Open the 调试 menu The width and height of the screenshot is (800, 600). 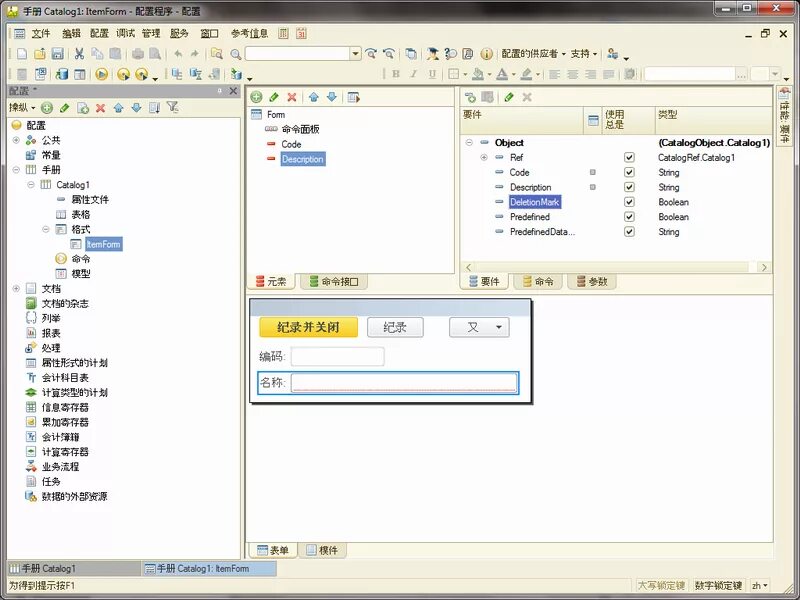126,34
